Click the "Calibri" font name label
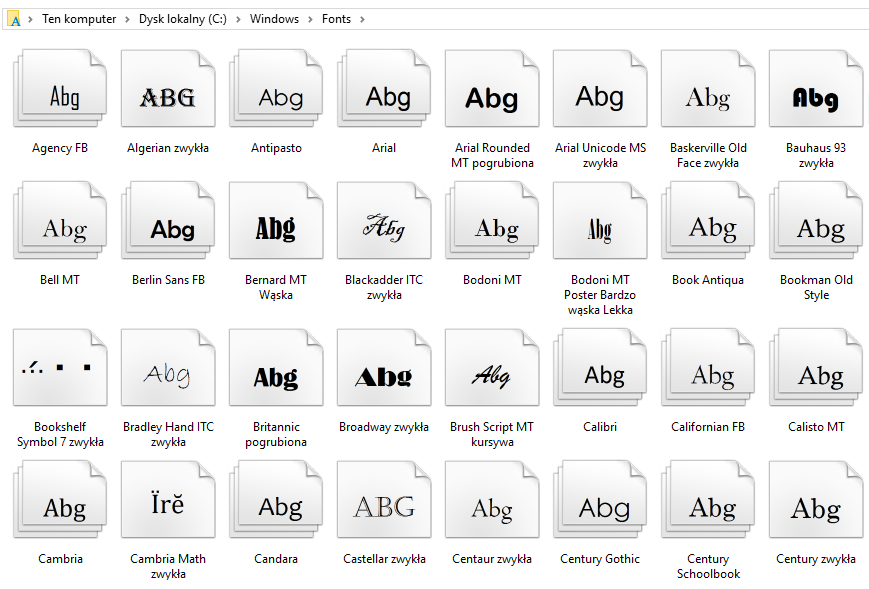 click(600, 427)
